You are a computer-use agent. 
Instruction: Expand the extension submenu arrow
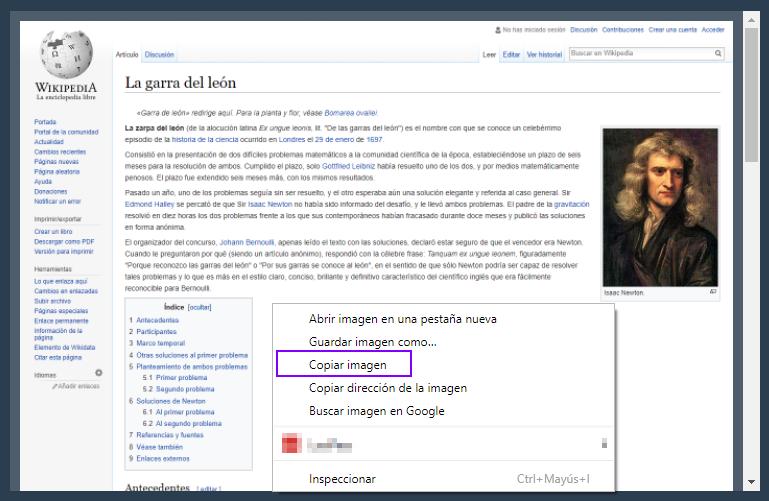(x=604, y=444)
